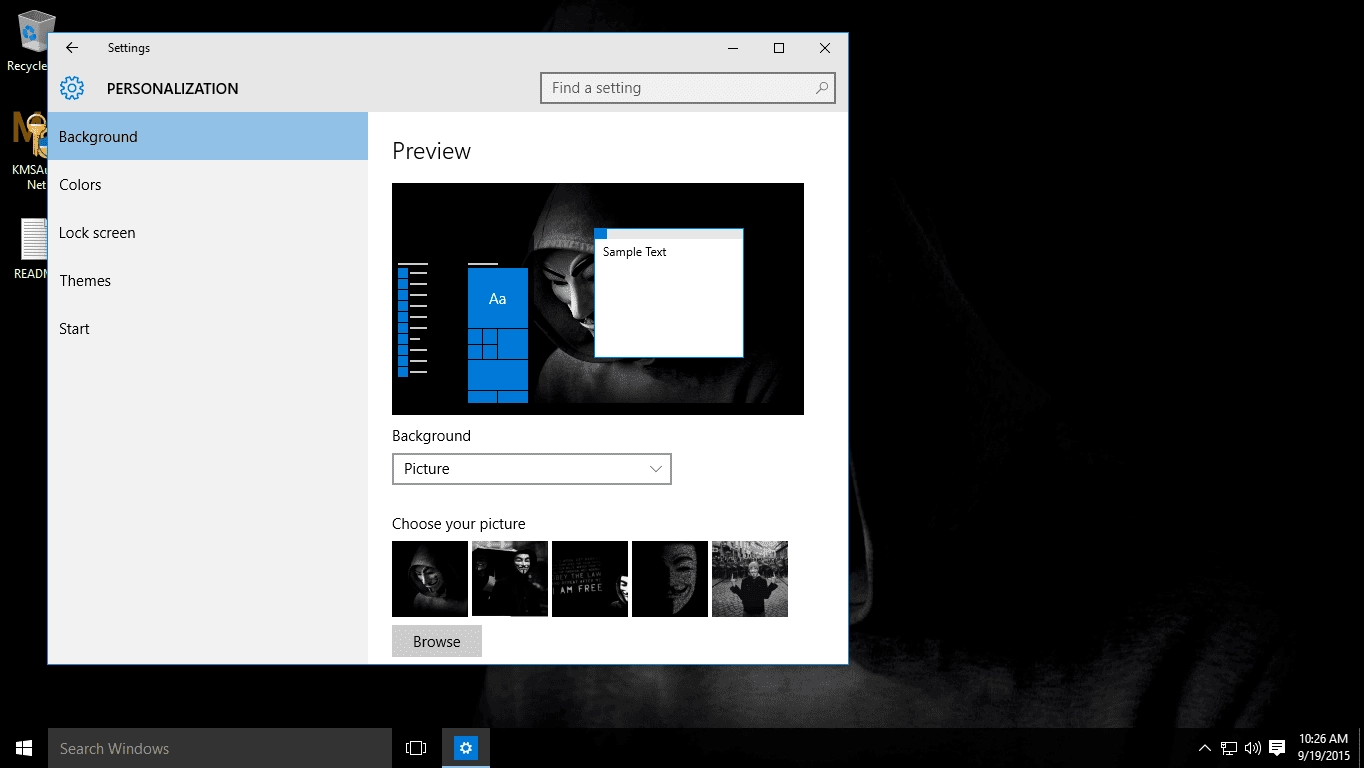Minimize the Settings window
1364x768 pixels.
pyautogui.click(x=733, y=48)
